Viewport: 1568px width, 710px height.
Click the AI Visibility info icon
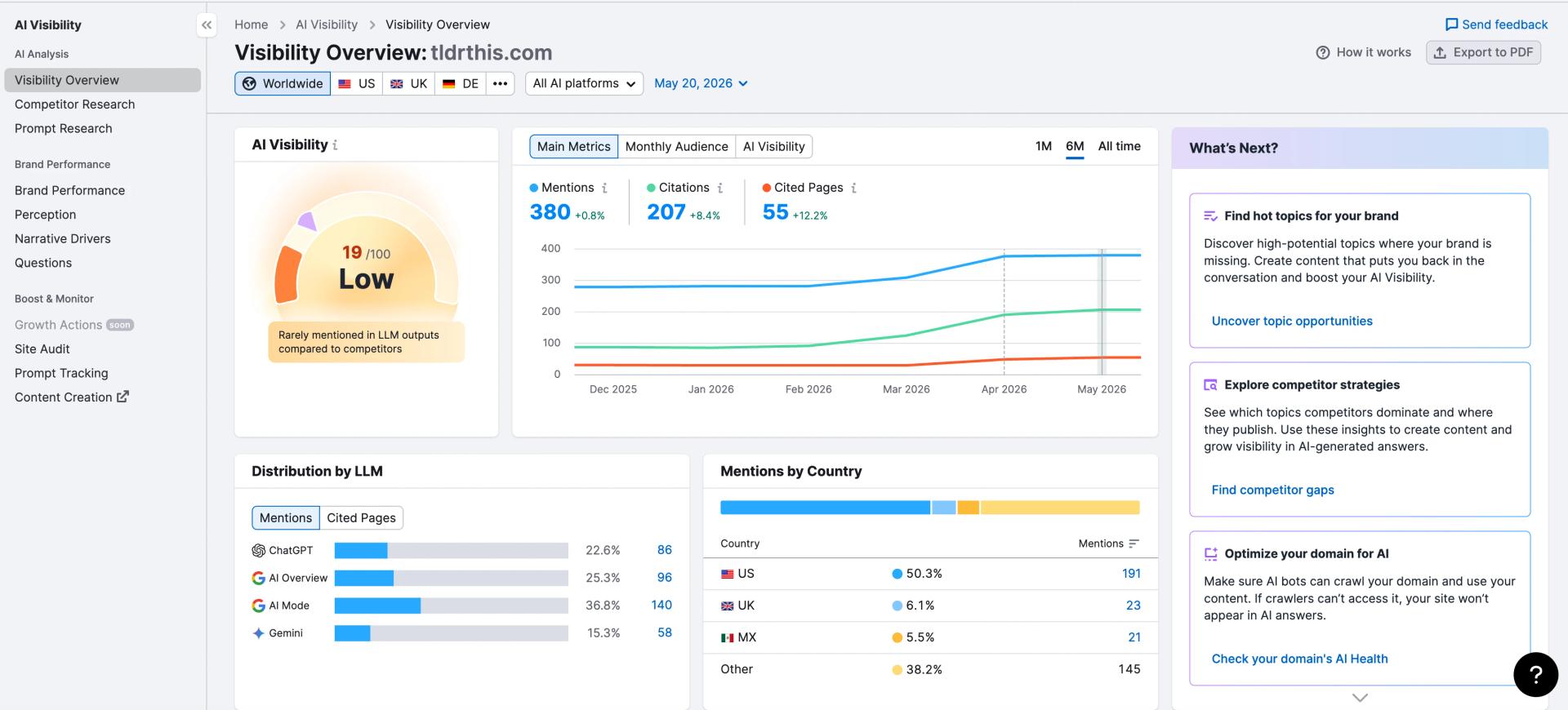335,145
